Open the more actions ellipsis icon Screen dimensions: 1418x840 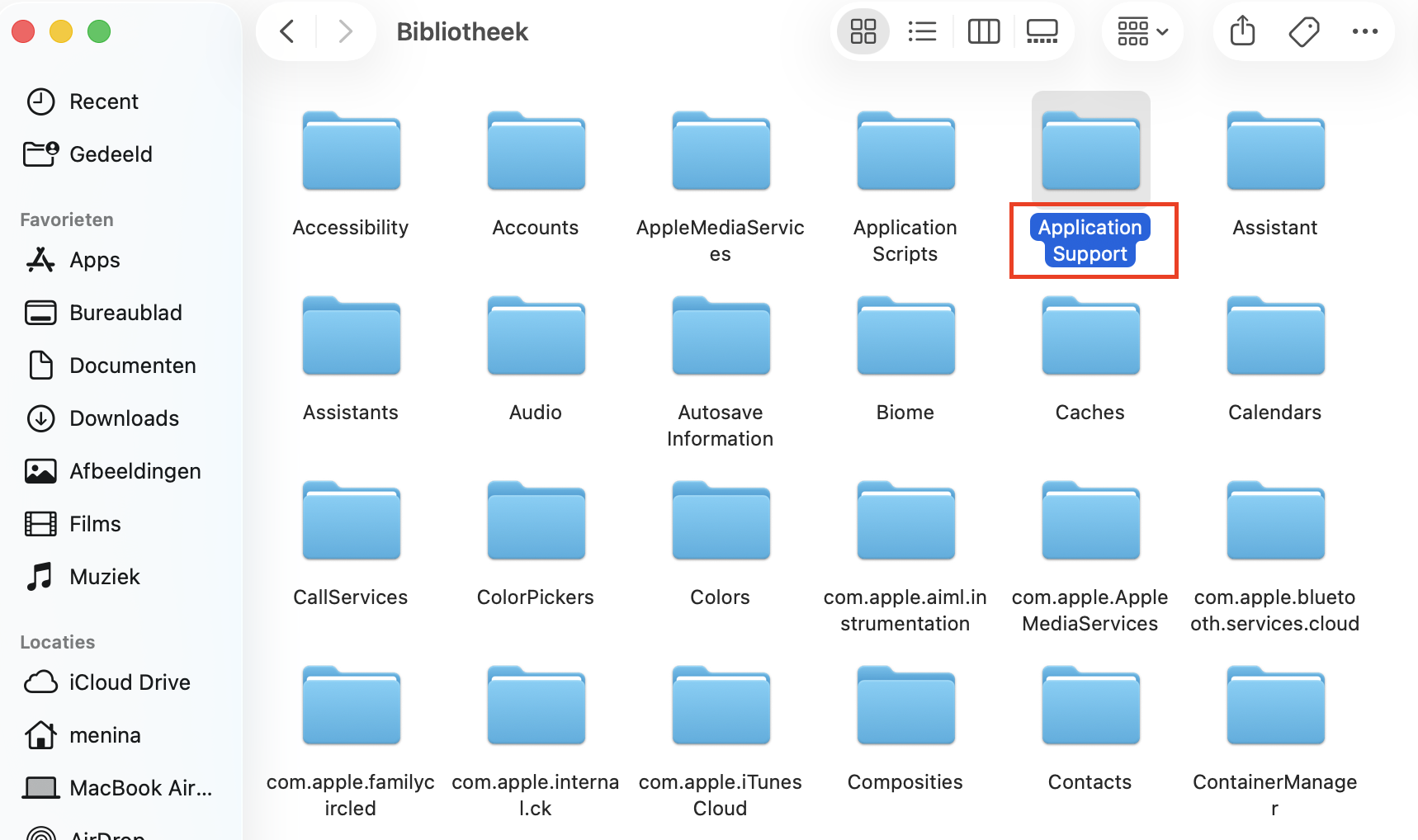click(1364, 31)
